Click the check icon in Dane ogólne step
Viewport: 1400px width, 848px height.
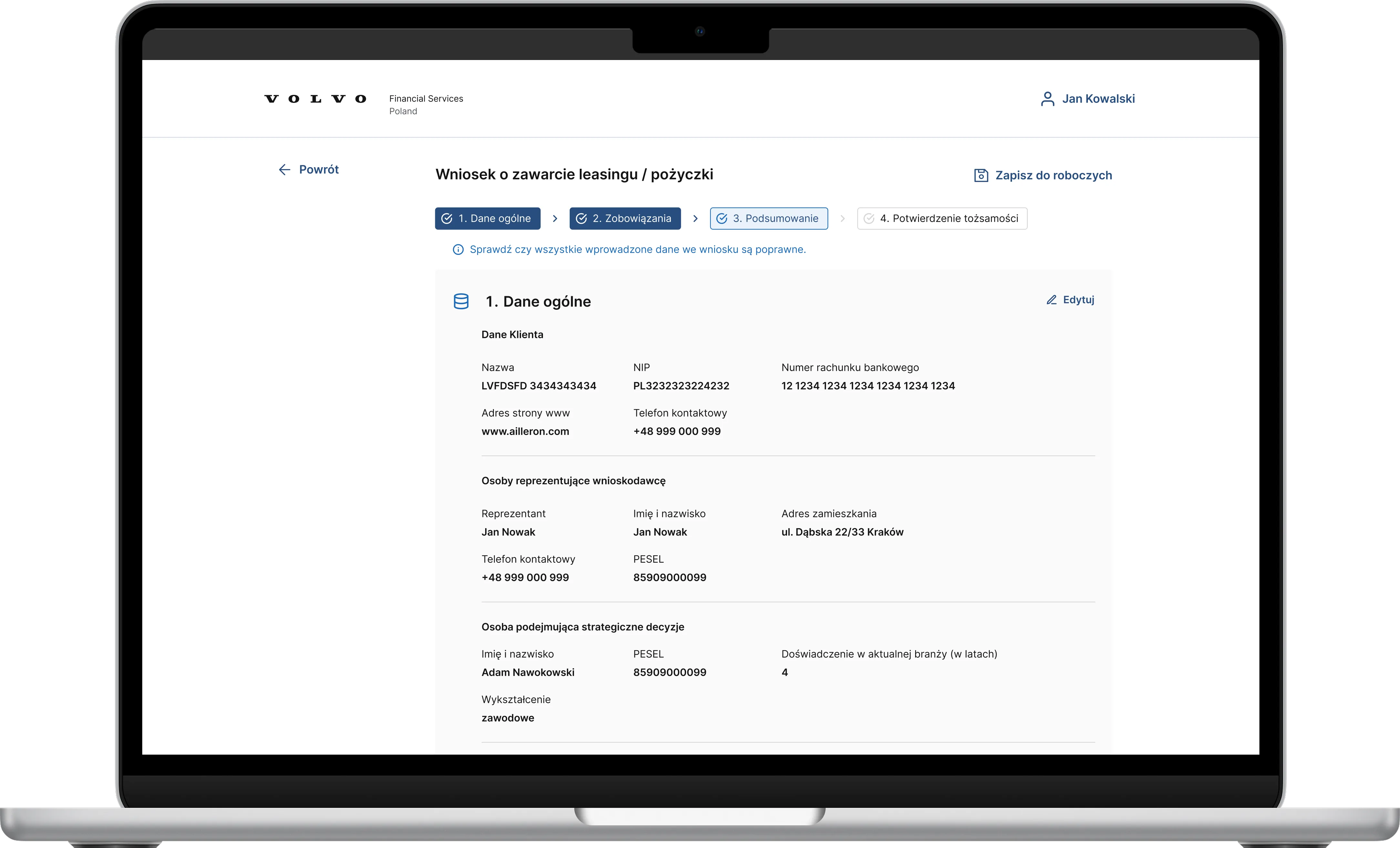pos(447,219)
